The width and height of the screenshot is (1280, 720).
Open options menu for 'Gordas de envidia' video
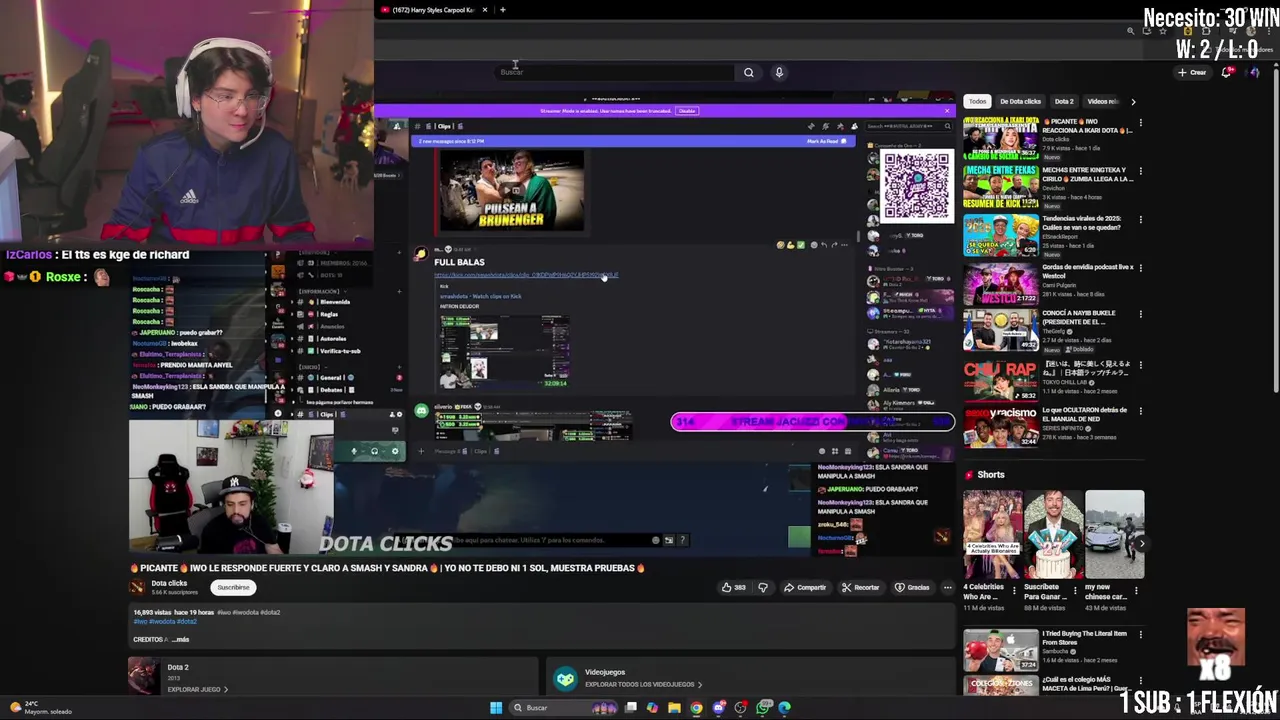pos(1140,269)
